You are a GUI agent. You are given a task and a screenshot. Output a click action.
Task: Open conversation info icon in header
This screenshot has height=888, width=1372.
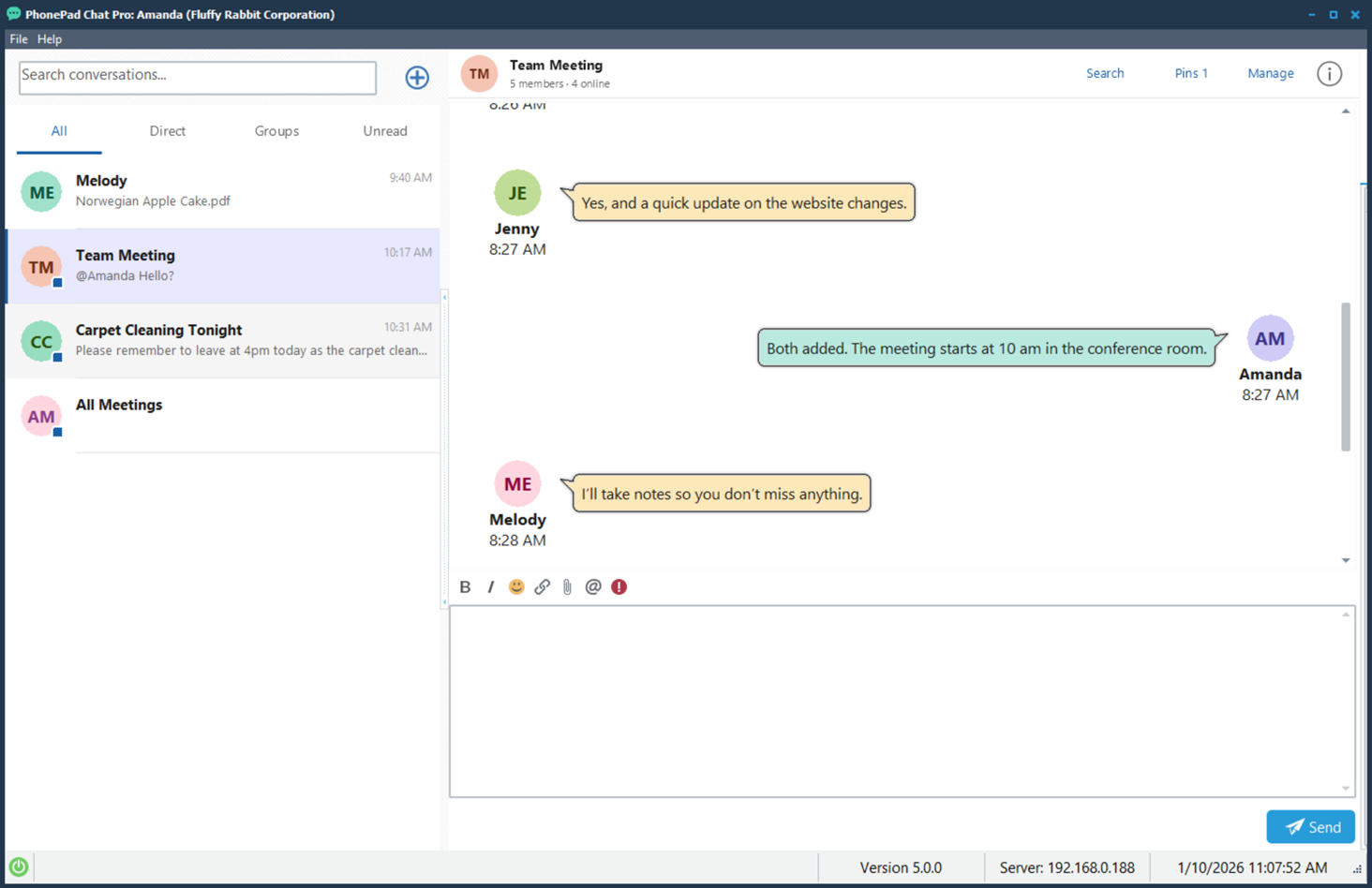[1329, 73]
